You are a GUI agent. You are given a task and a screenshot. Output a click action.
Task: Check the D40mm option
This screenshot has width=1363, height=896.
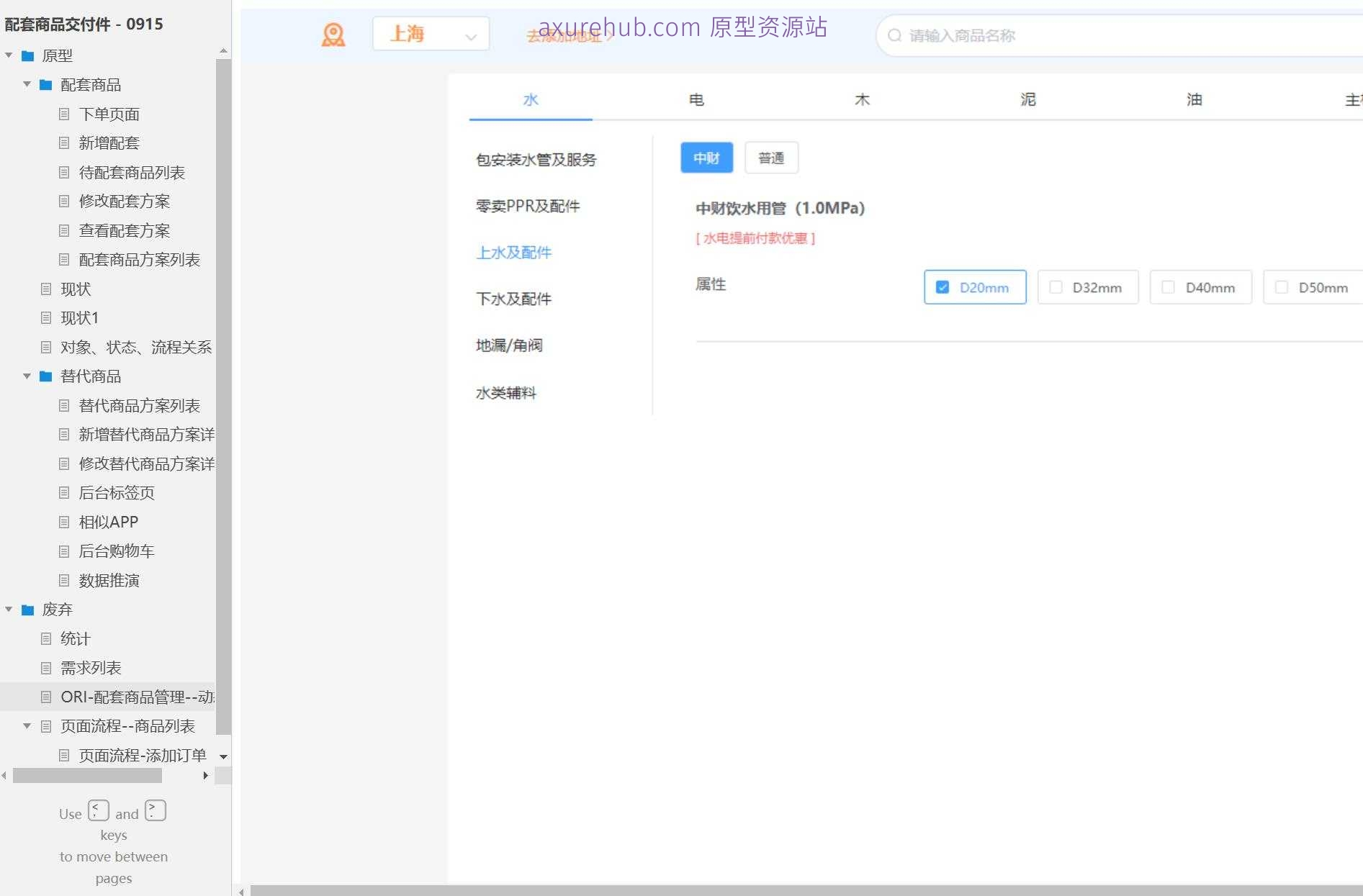[x=1167, y=286]
